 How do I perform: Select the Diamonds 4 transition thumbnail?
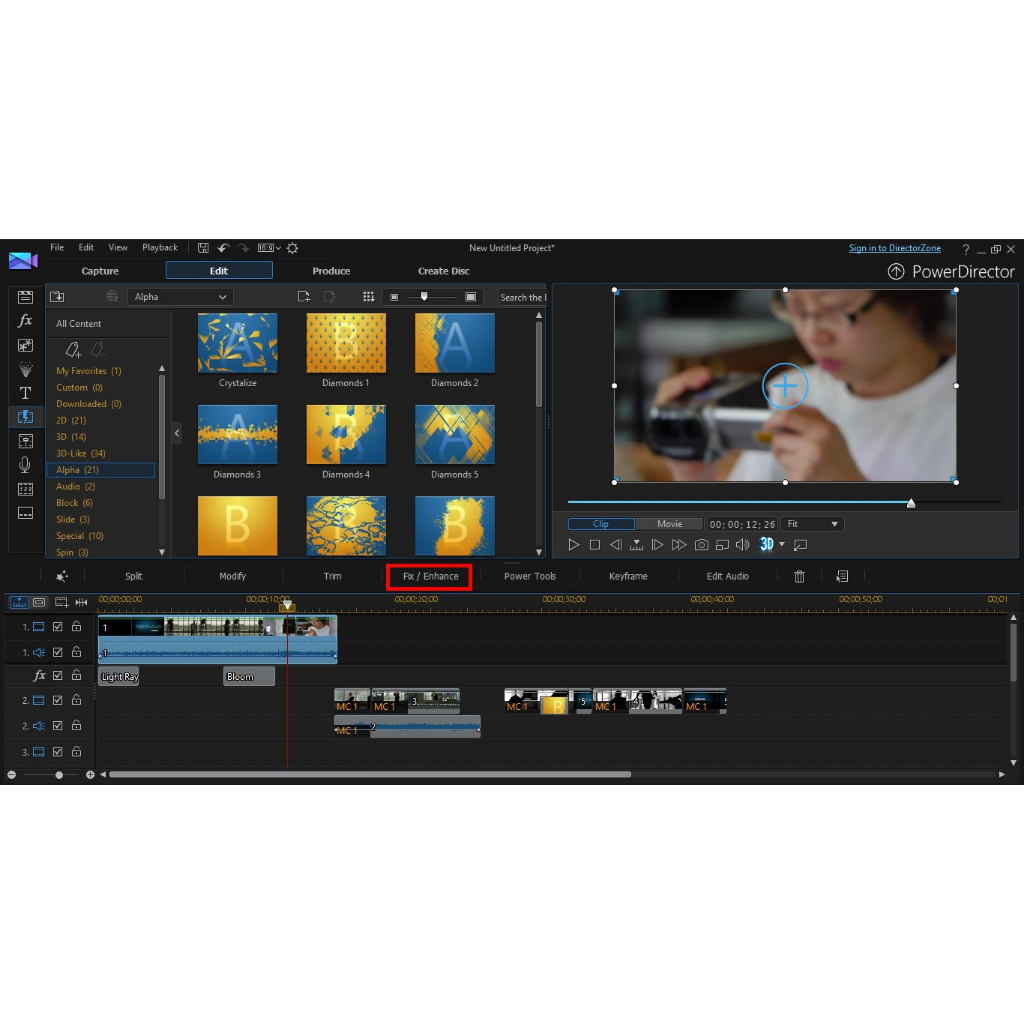point(346,435)
